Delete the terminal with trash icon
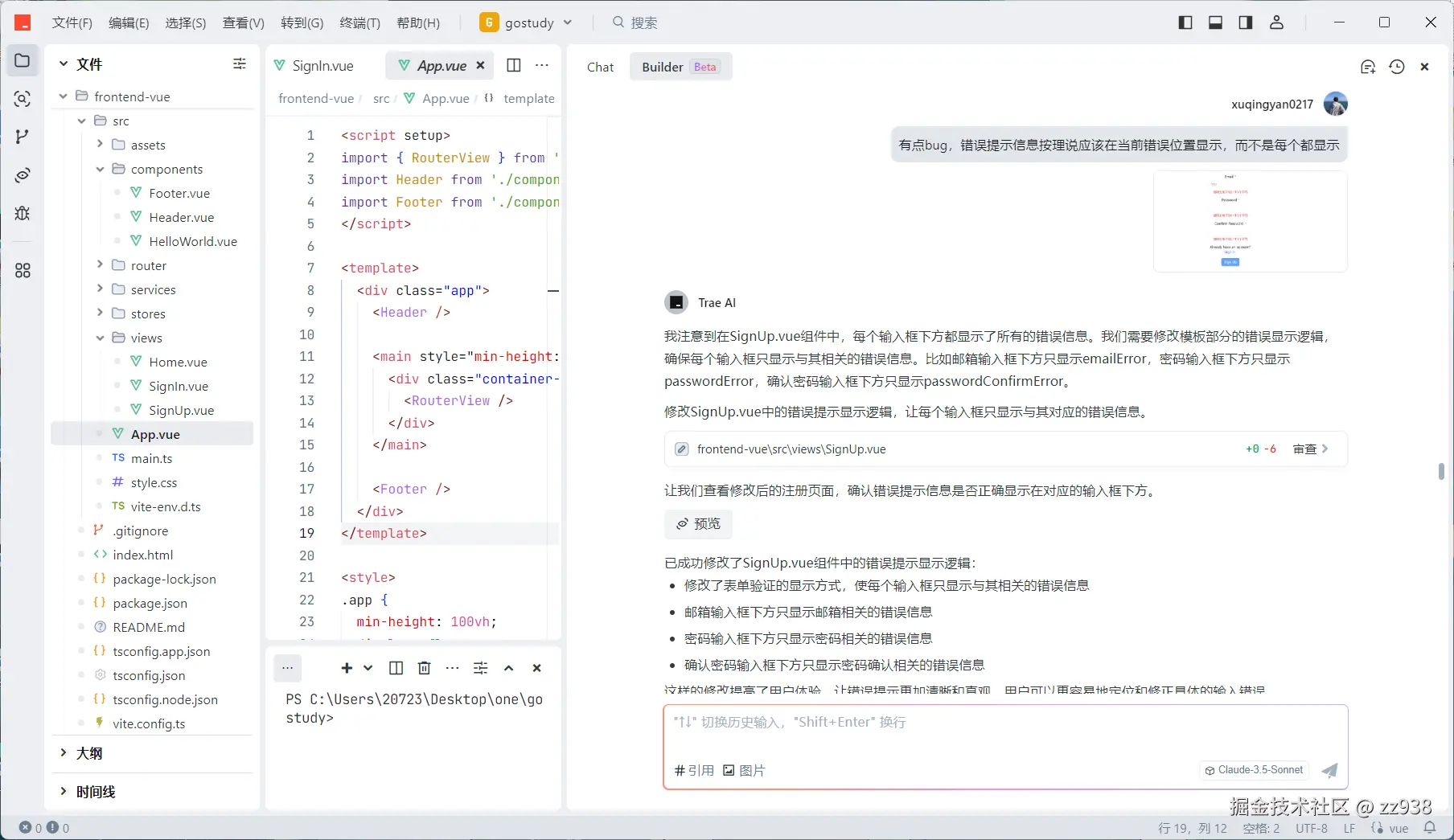Image resolution: width=1454 pixels, height=840 pixels. (425, 668)
